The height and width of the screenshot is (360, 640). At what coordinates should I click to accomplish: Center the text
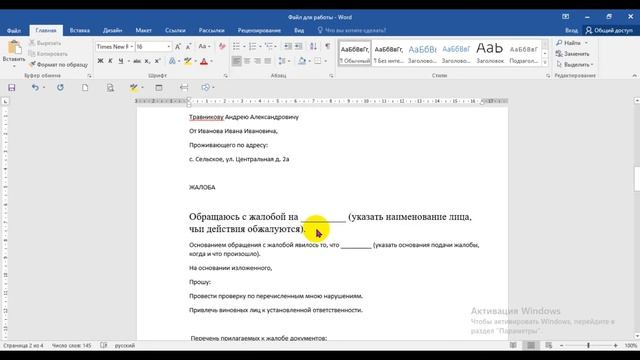(247, 61)
